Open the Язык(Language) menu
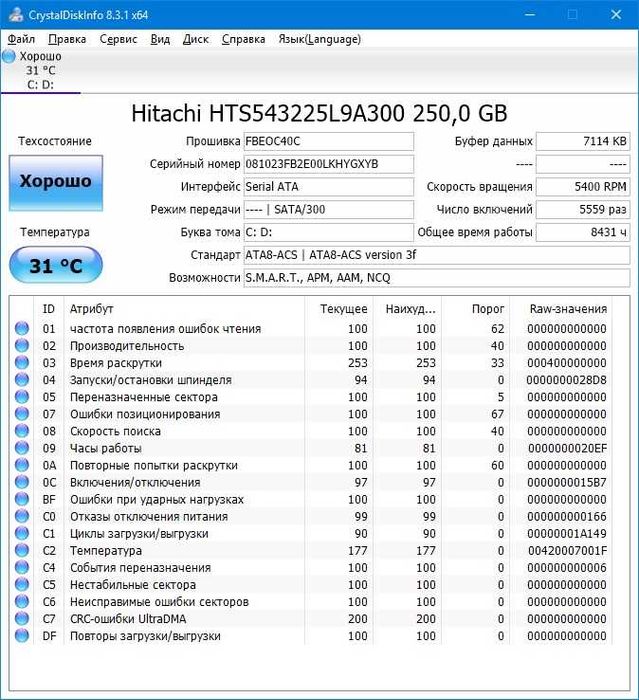Viewport: 639px width, 700px height. tap(320, 39)
